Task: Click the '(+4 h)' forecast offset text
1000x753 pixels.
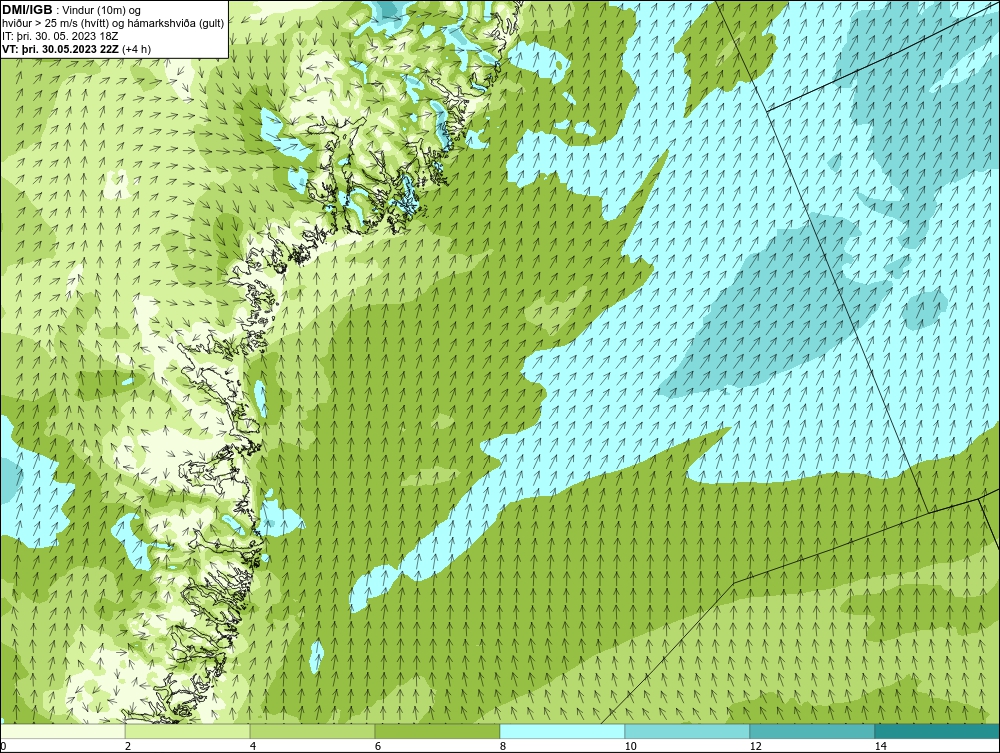Action: click(x=136, y=49)
